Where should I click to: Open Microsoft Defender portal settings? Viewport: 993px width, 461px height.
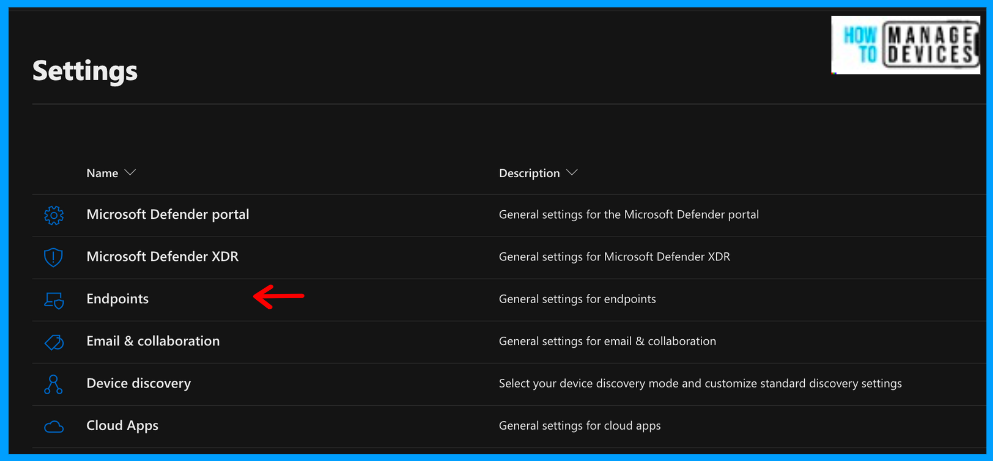pos(168,215)
